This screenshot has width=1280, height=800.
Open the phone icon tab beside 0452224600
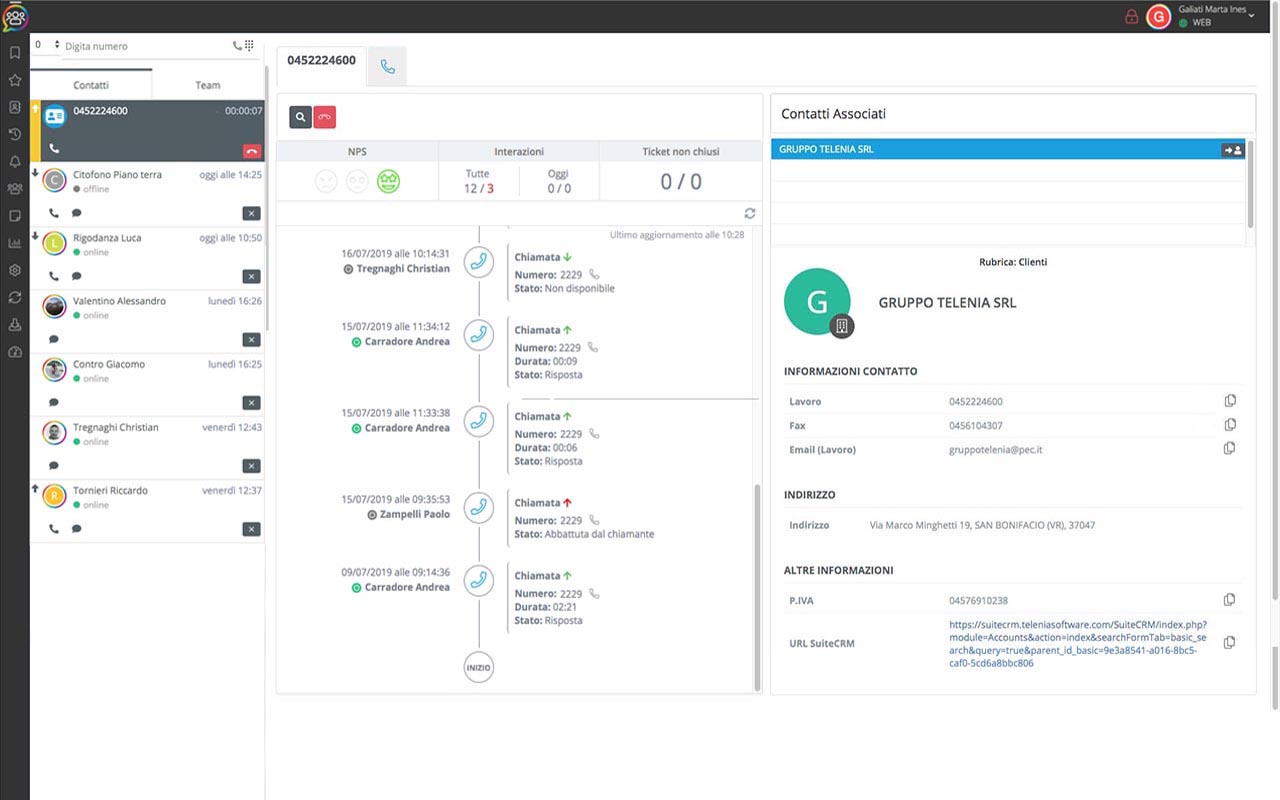[x=388, y=66]
